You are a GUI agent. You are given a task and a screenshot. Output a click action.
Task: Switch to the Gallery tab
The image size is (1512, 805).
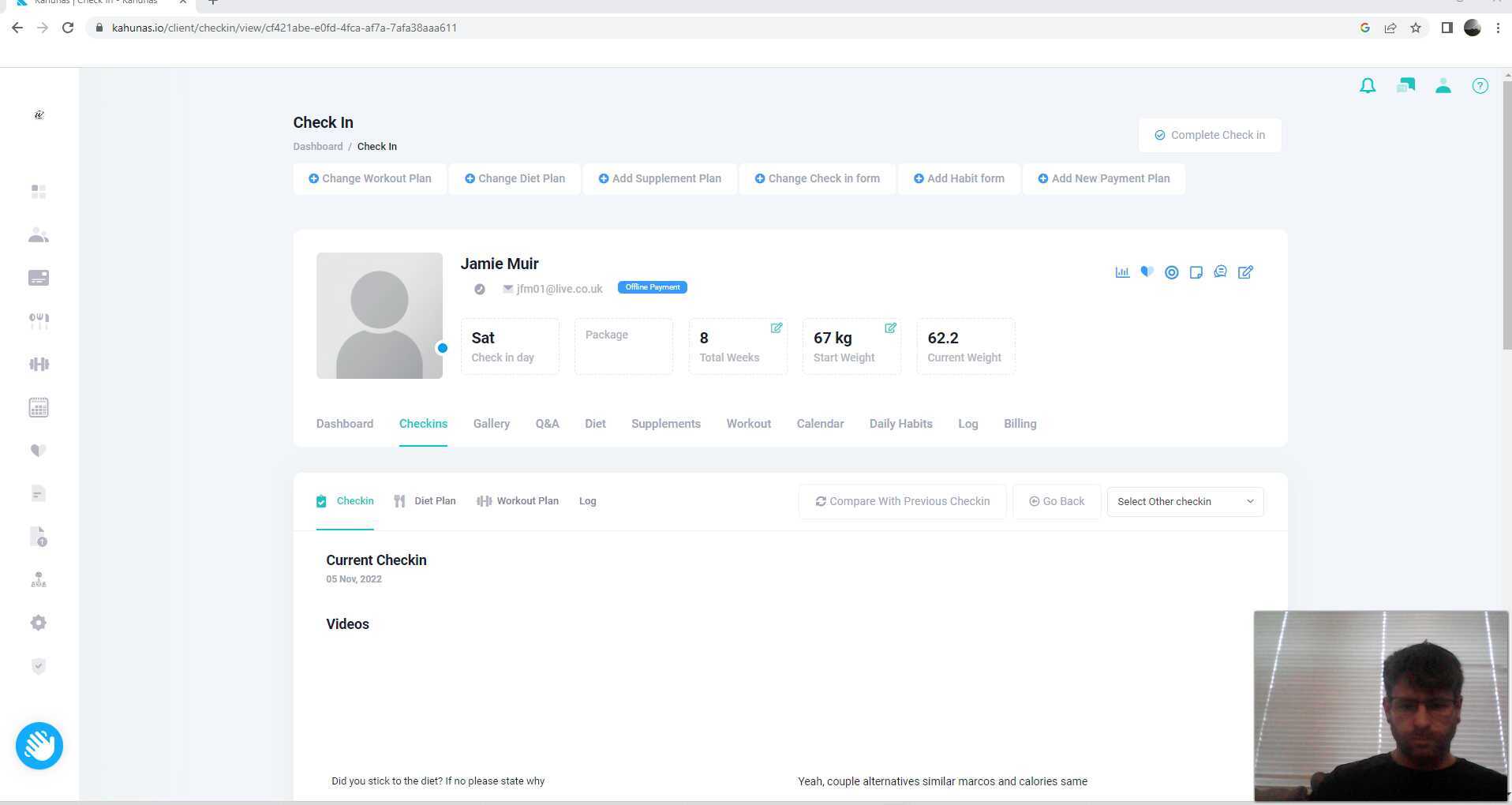491,424
